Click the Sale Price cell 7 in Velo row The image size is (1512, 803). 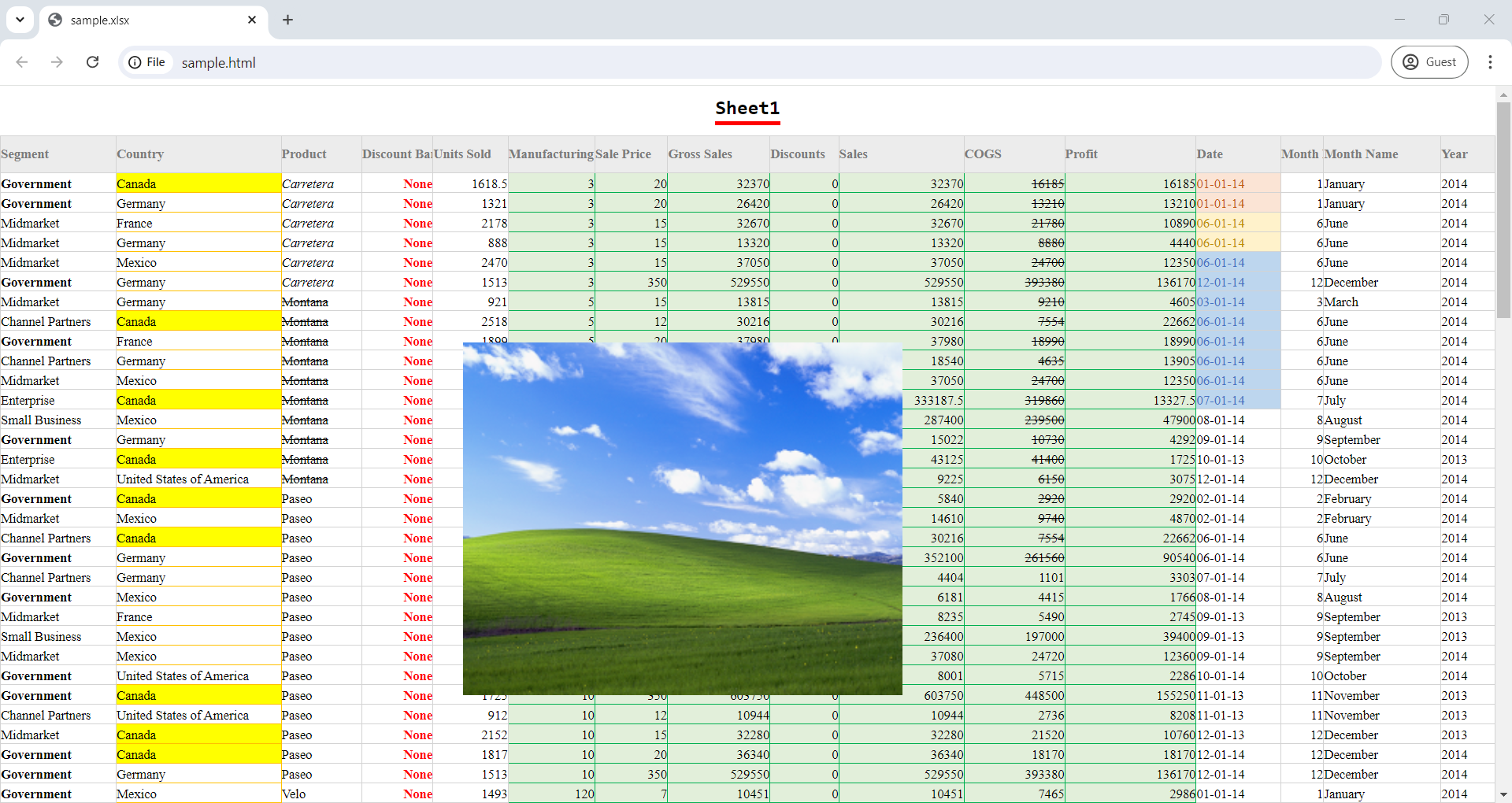click(631, 794)
